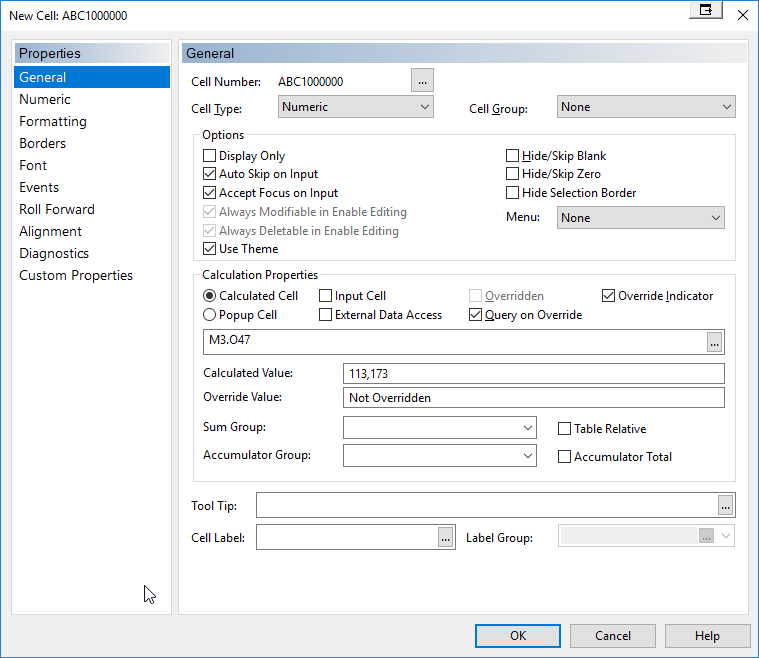
Task: Open Custom Properties page
Action: [x=92, y=275]
